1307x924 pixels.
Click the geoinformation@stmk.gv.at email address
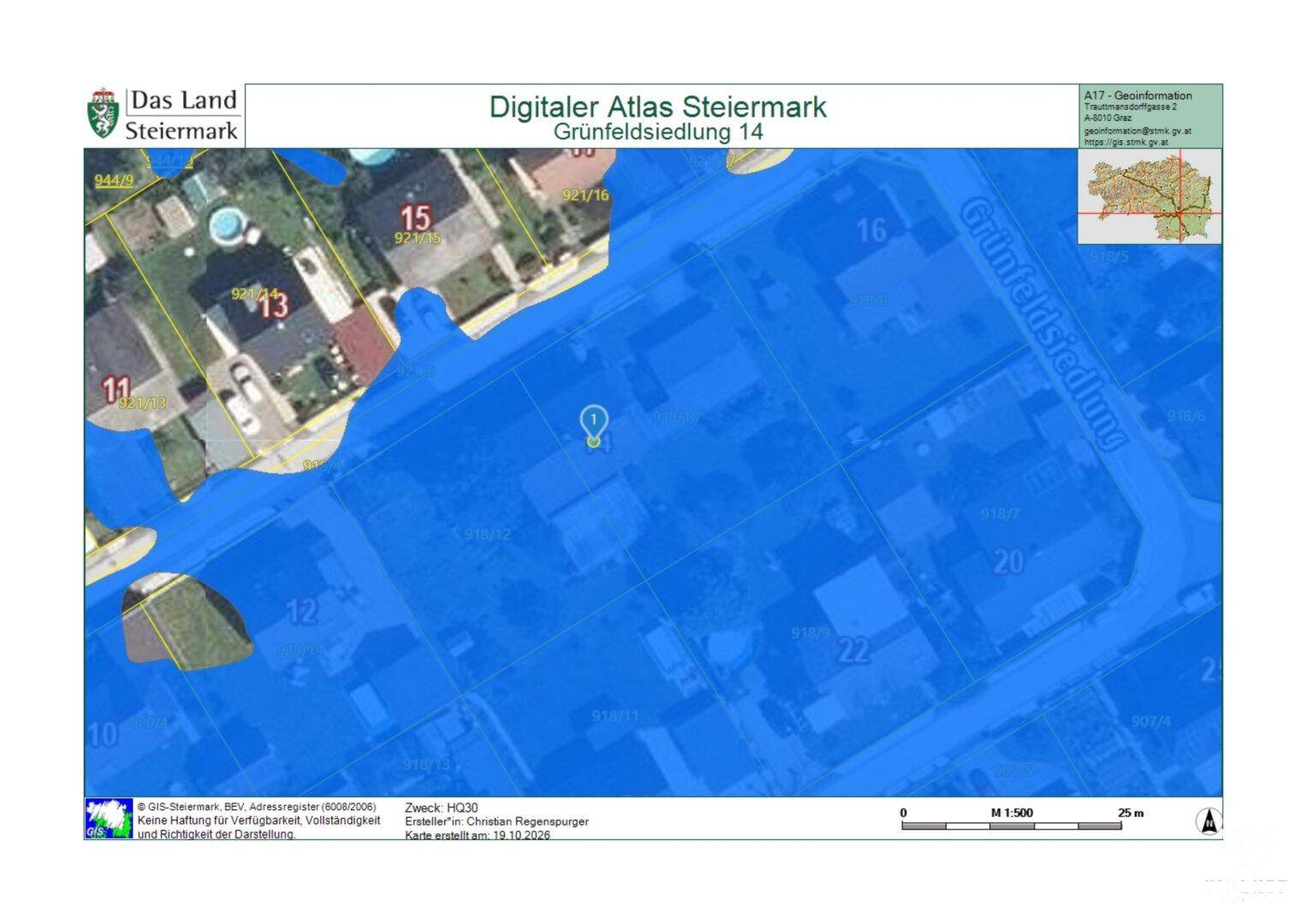(x=1138, y=132)
